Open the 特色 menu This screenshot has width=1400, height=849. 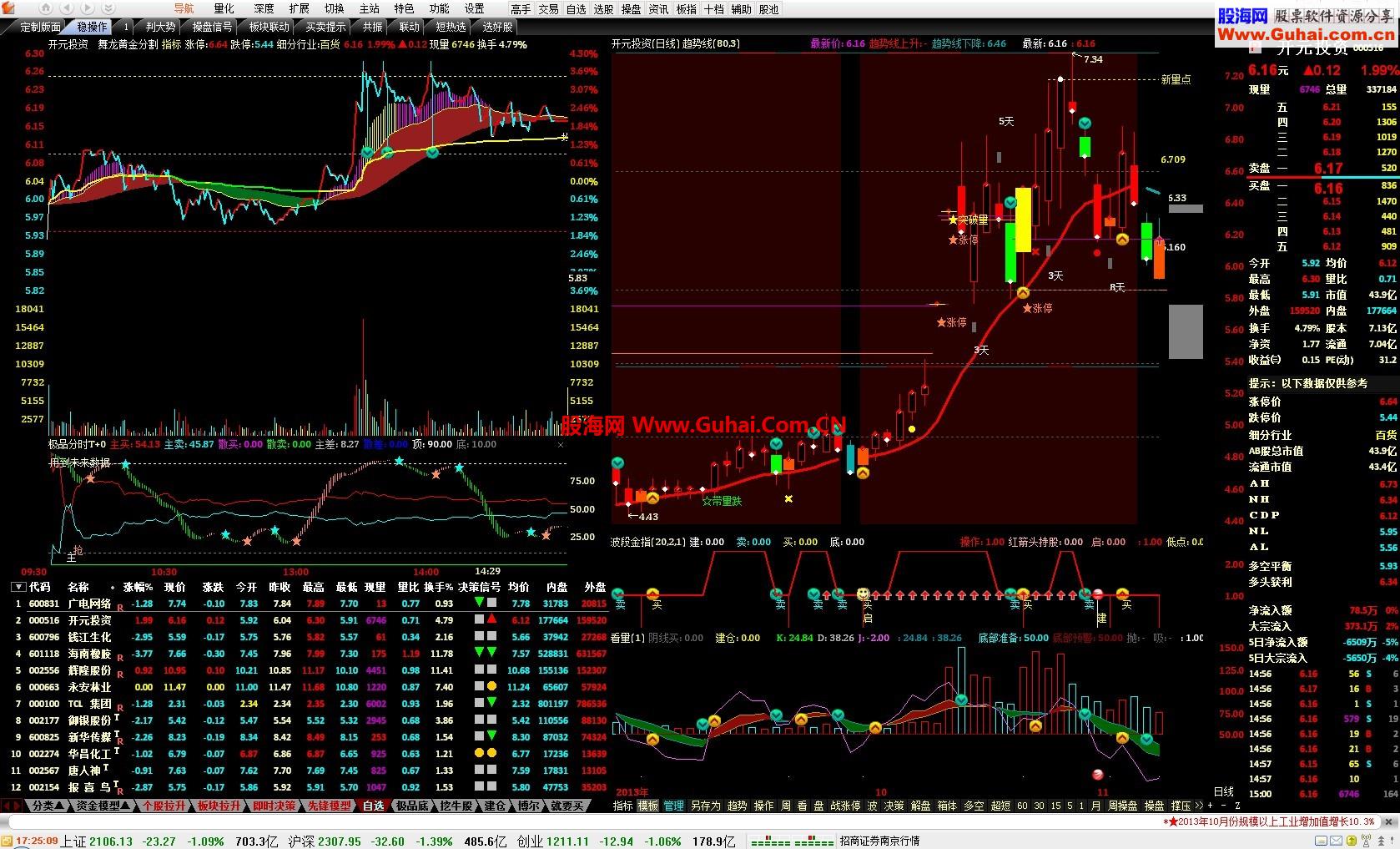pyautogui.click(x=404, y=8)
